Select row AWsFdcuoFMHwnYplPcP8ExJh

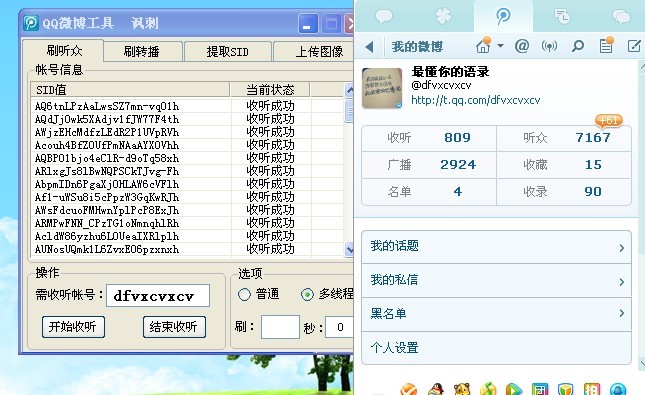[187, 210]
